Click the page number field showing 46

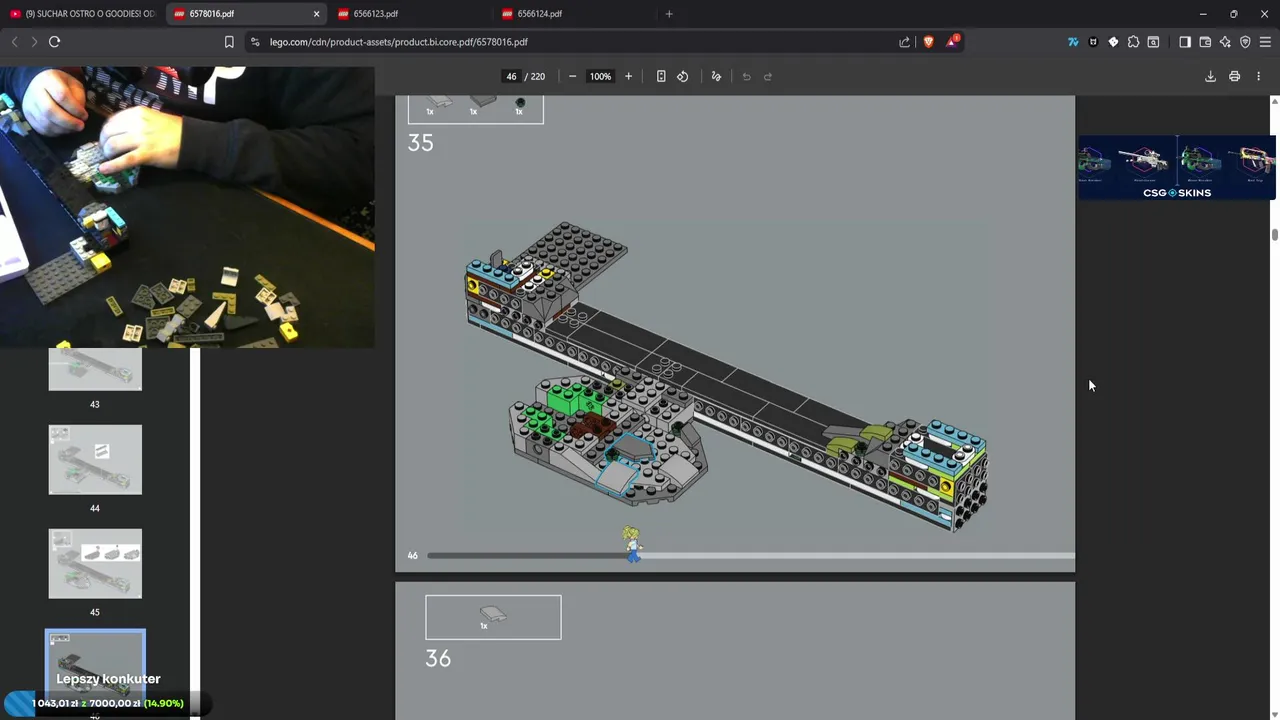[x=511, y=76]
